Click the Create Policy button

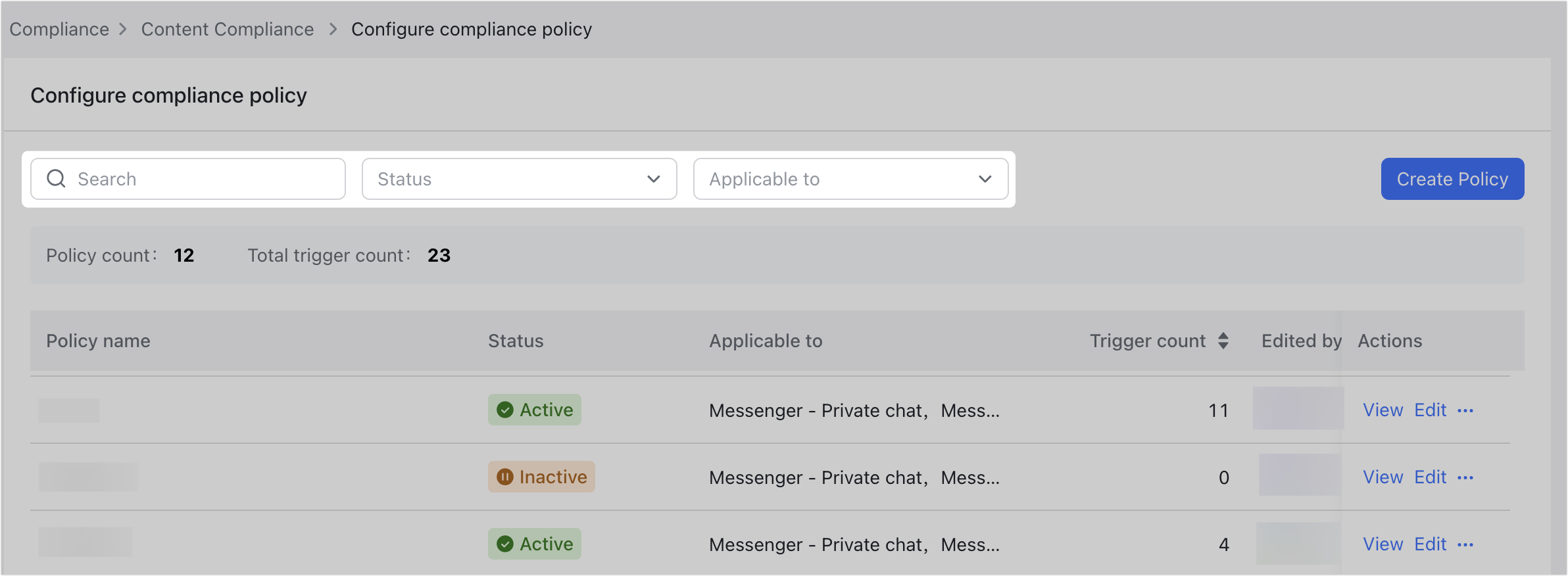[1452, 179]
